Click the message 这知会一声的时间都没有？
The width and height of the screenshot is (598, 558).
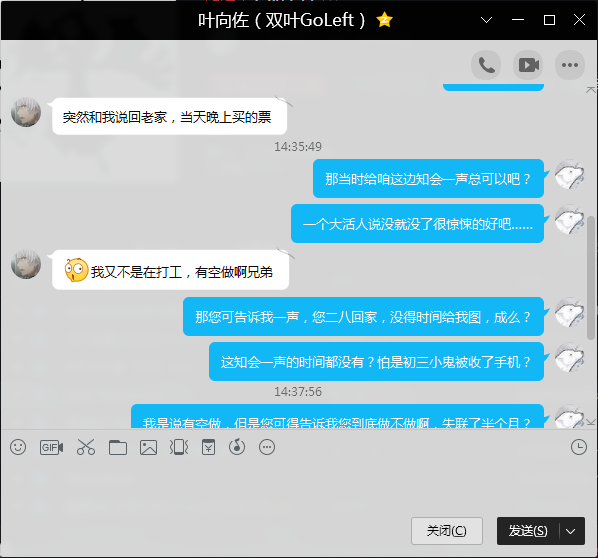376,362
